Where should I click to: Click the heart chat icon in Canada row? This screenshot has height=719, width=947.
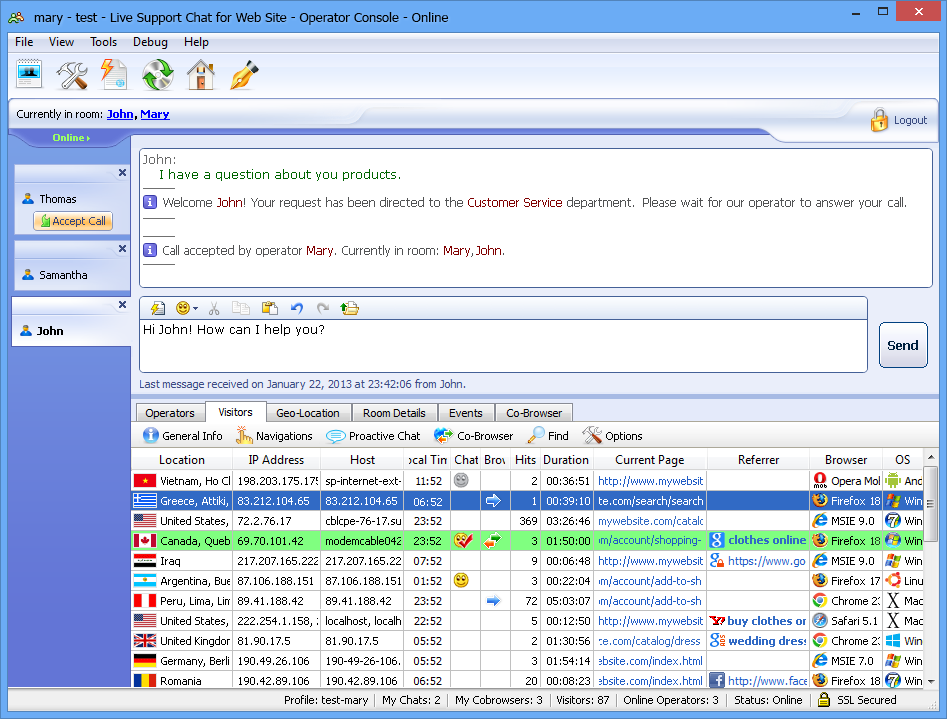click(x=463, y=541)
